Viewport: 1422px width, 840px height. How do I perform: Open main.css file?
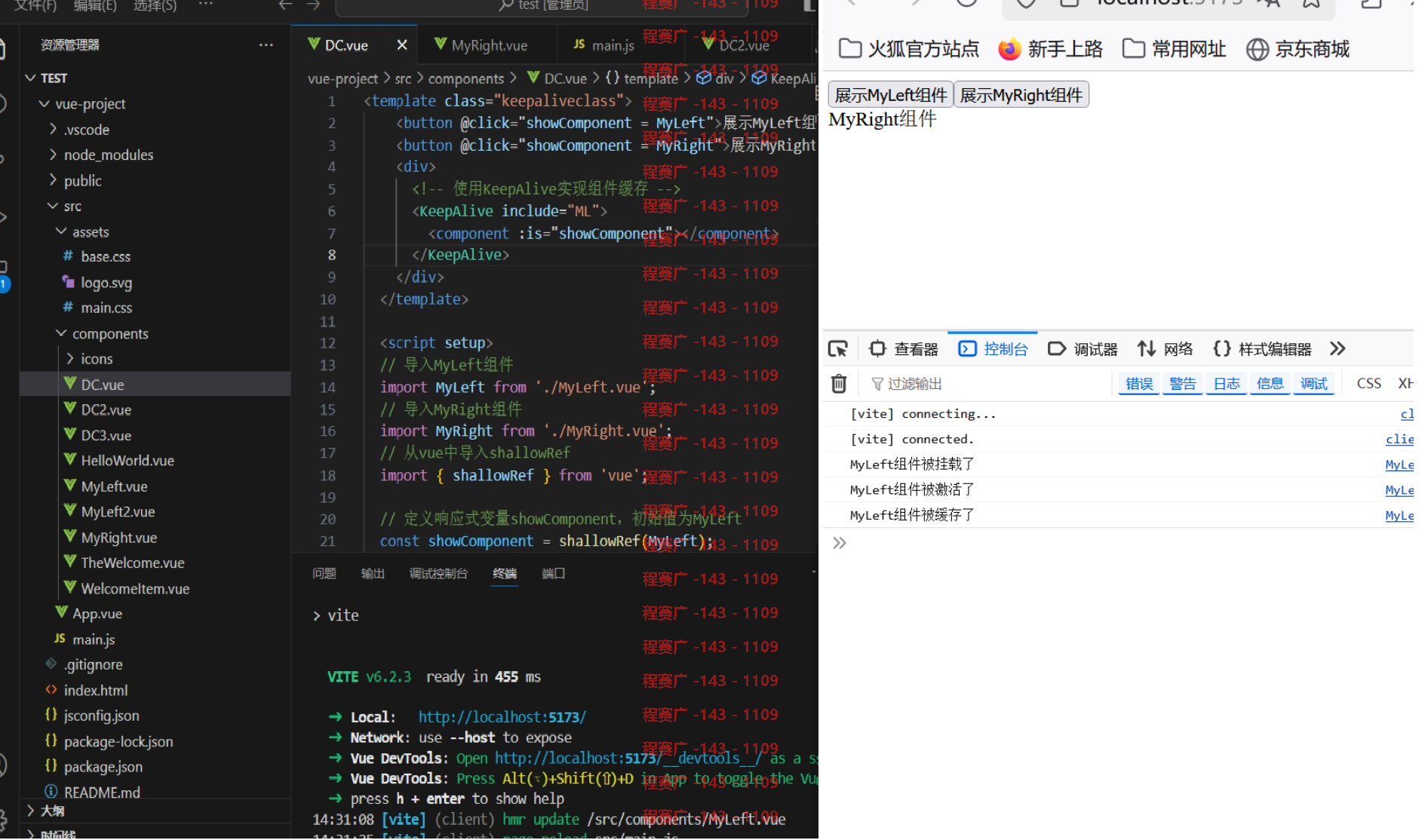(106, 308)
